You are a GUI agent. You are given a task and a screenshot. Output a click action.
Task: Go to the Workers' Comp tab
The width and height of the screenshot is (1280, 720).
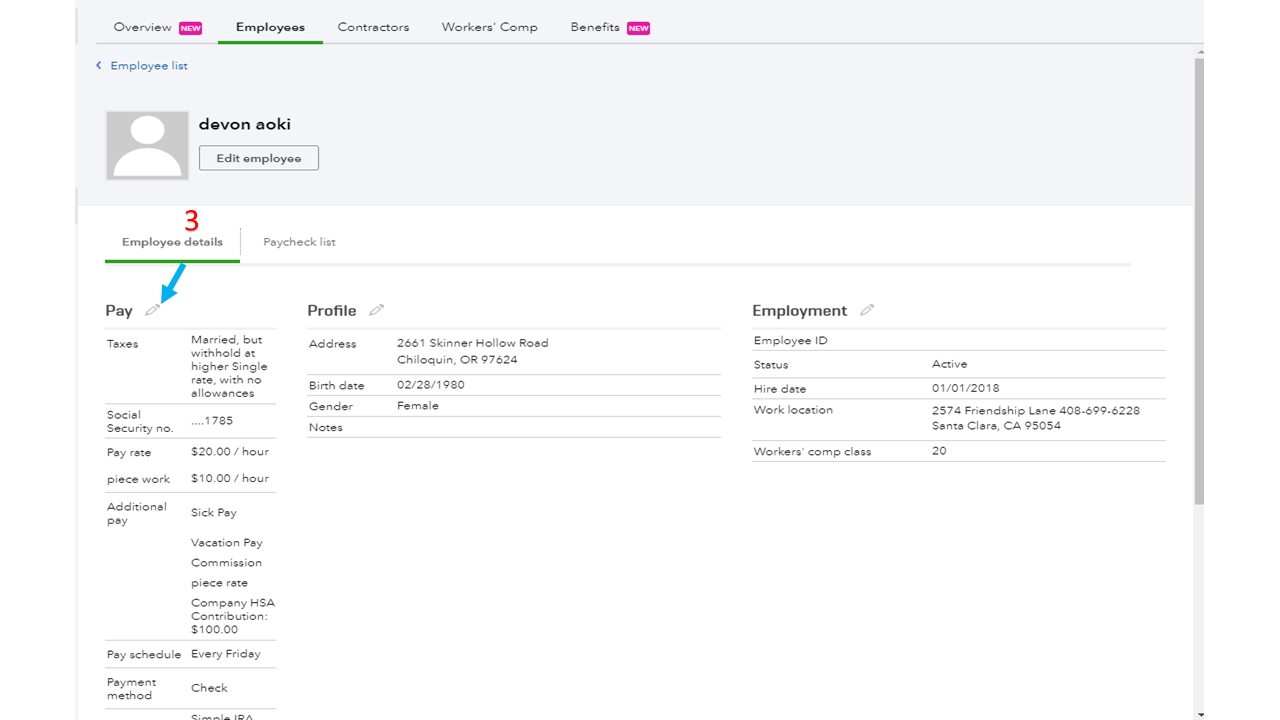[x=489, y=27]
